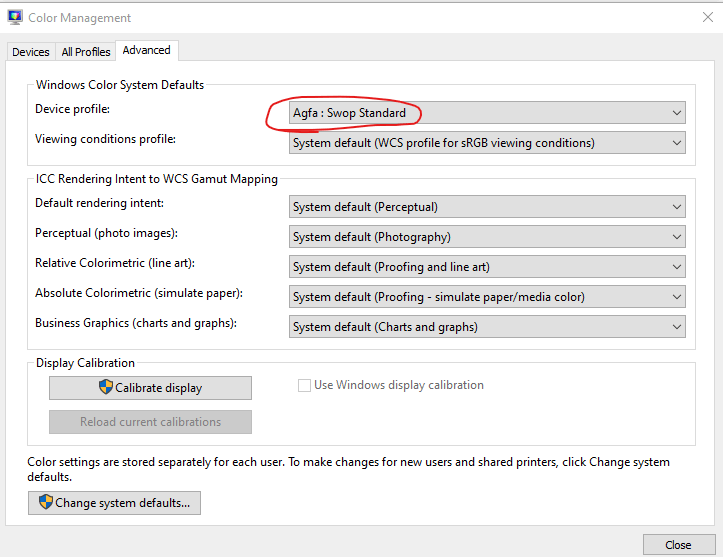Switch to the All Profiles tab
Viewport: 723px width, 557px height.
[x=86, y=52]
